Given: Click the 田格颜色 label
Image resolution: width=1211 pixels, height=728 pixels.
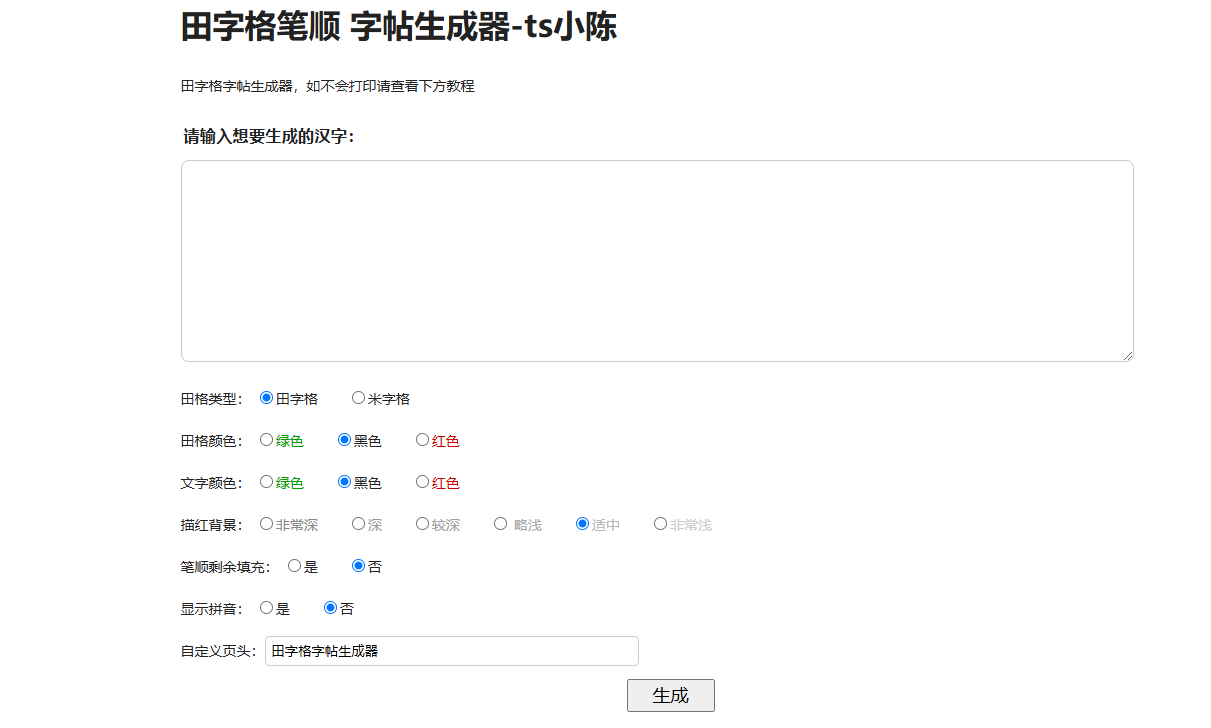Looking at the screenshot, I should (x=212, y=441).
